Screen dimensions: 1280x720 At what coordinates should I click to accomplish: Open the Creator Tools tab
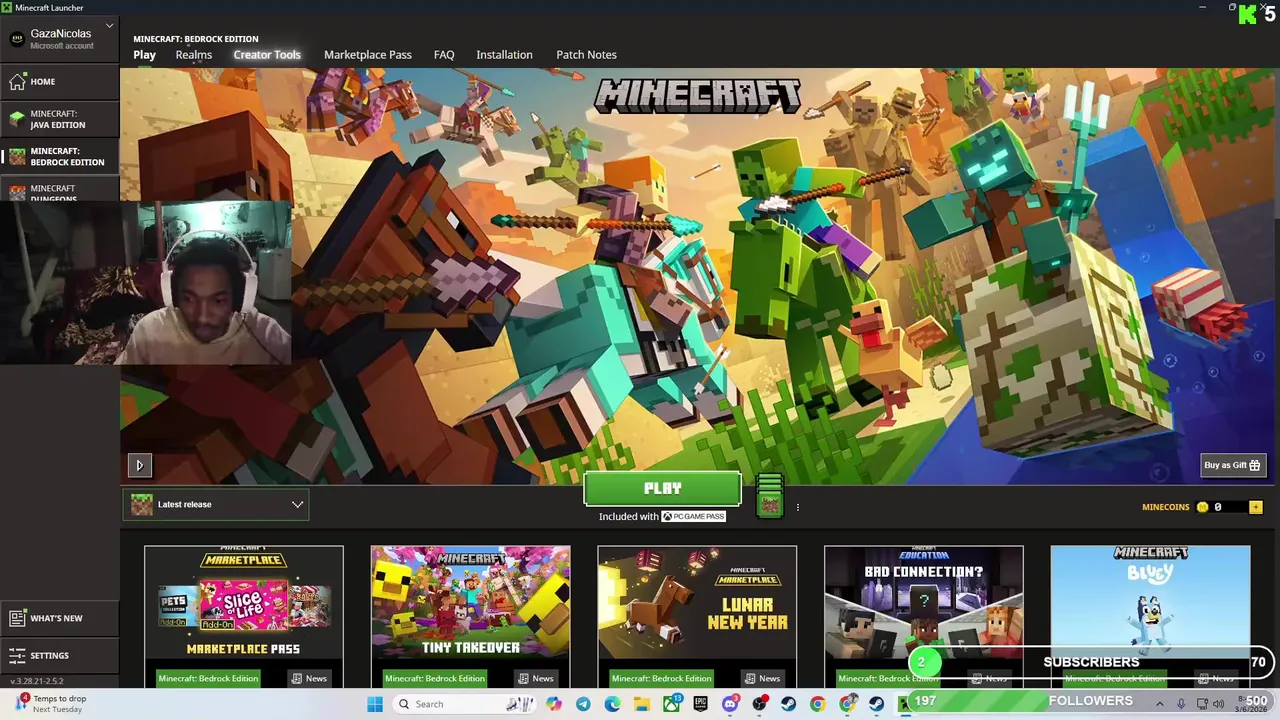pyautogui.click(x=267, y=55)
